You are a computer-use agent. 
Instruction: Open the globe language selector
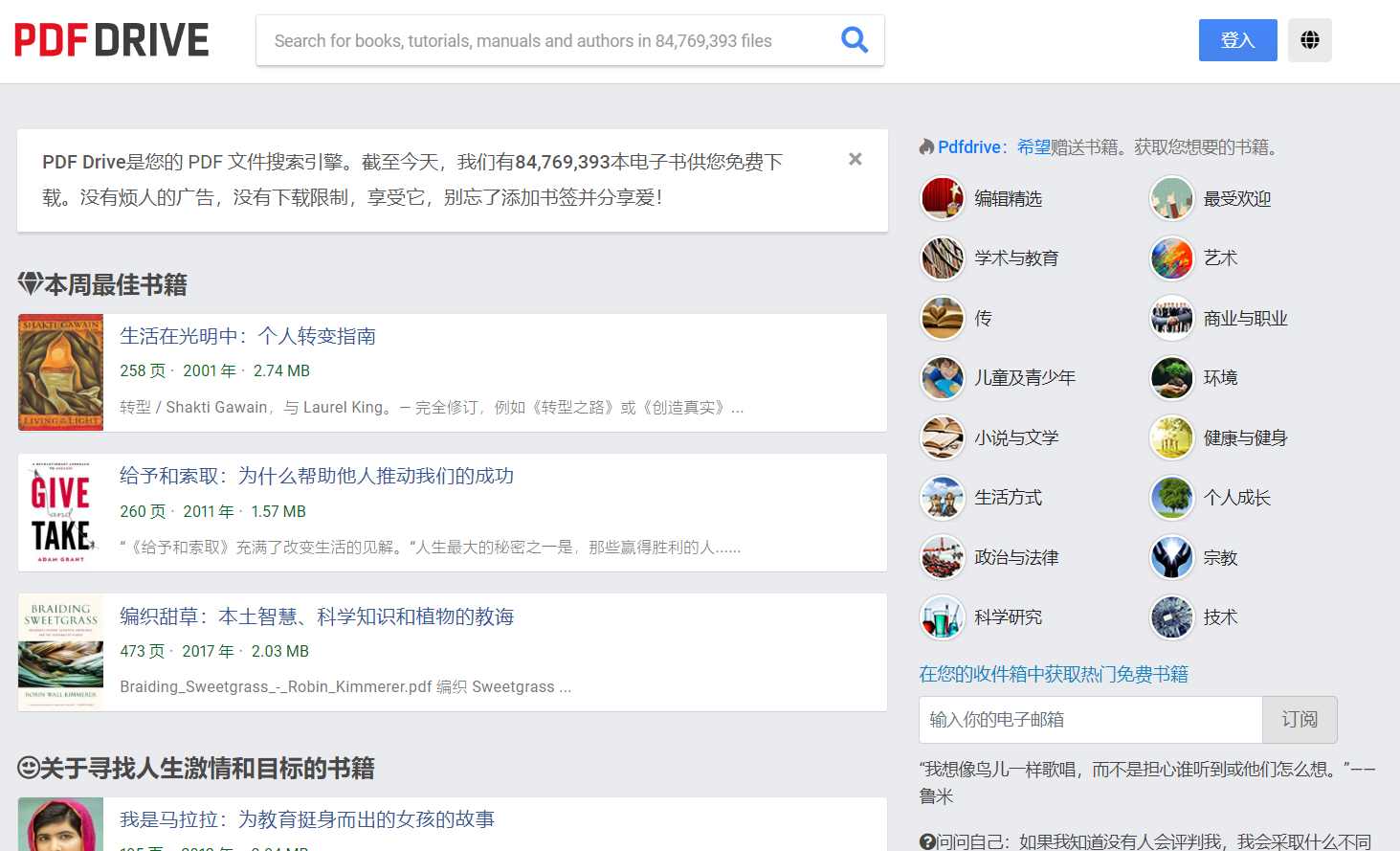point(1310,40)
